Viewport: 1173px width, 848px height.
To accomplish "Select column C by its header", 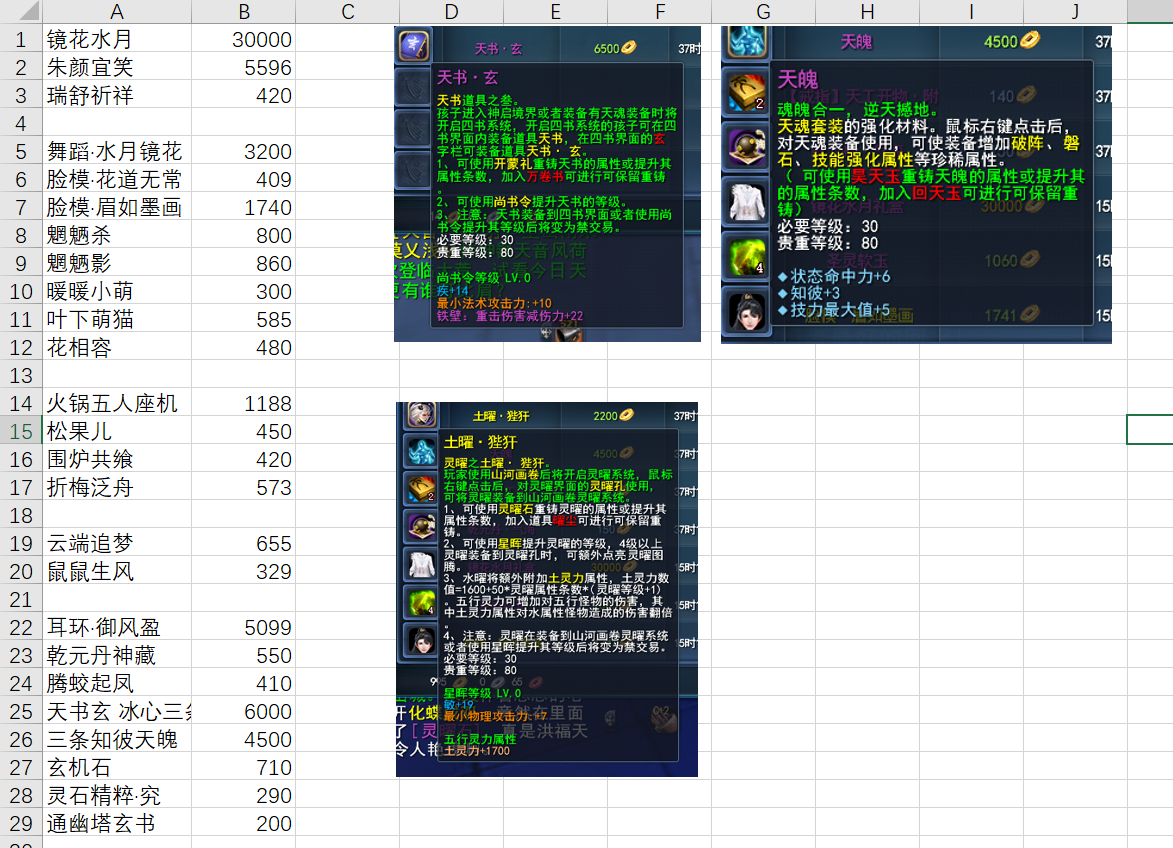I will pos(348,11).
